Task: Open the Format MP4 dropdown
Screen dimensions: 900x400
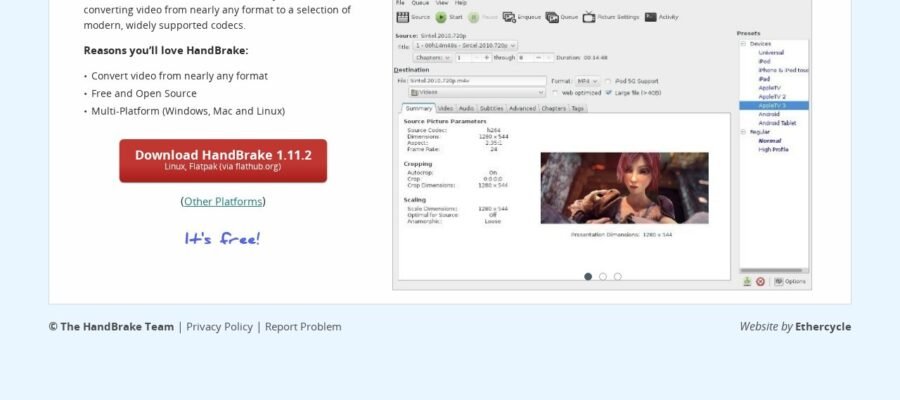Action: 587,81
